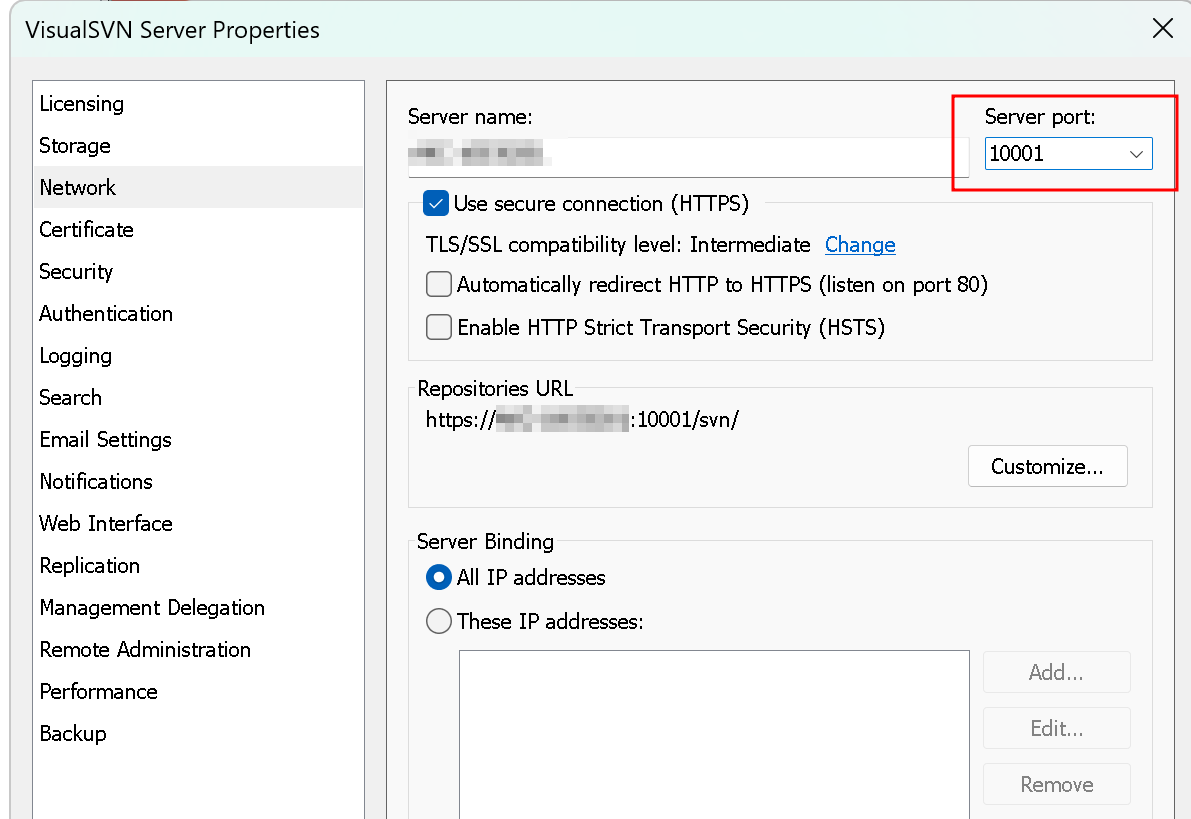Click the Change TLS/SSL compatibility link
Screen dimensions: 1191x819
[860, 245]
